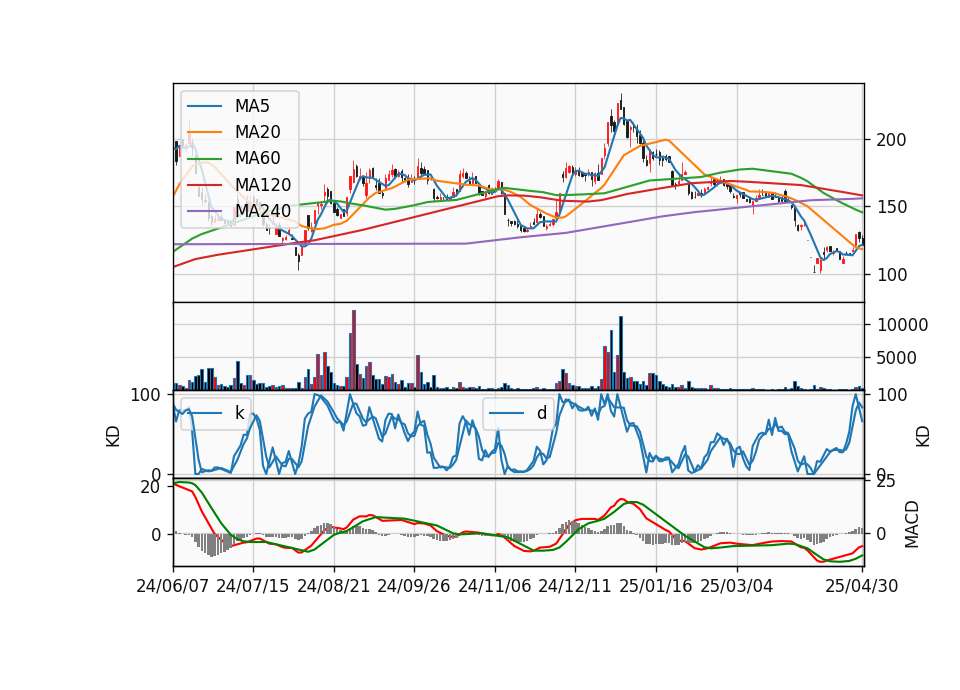Click the 24/08/21 date tick label
Viewport: 960px width, 690px height.
[x=334, y=586]
